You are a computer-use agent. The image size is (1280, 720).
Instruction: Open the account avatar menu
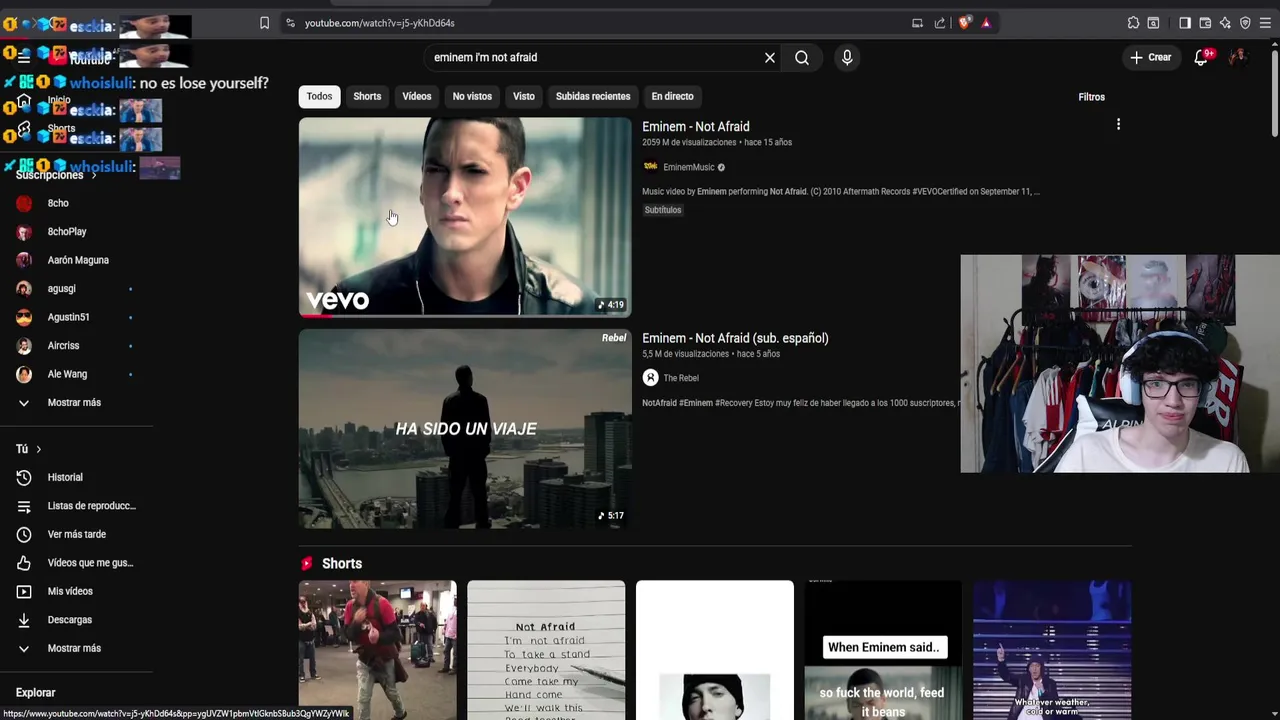[x=1238, y=57]
